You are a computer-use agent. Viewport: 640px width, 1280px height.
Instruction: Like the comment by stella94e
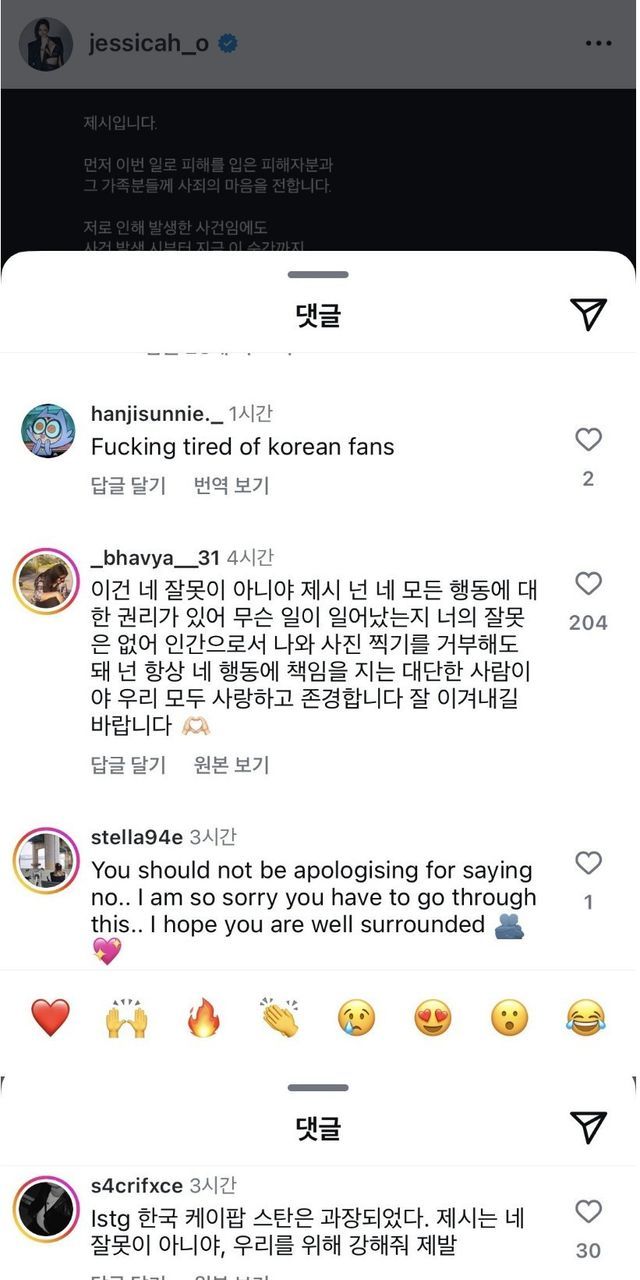(588, 863)
